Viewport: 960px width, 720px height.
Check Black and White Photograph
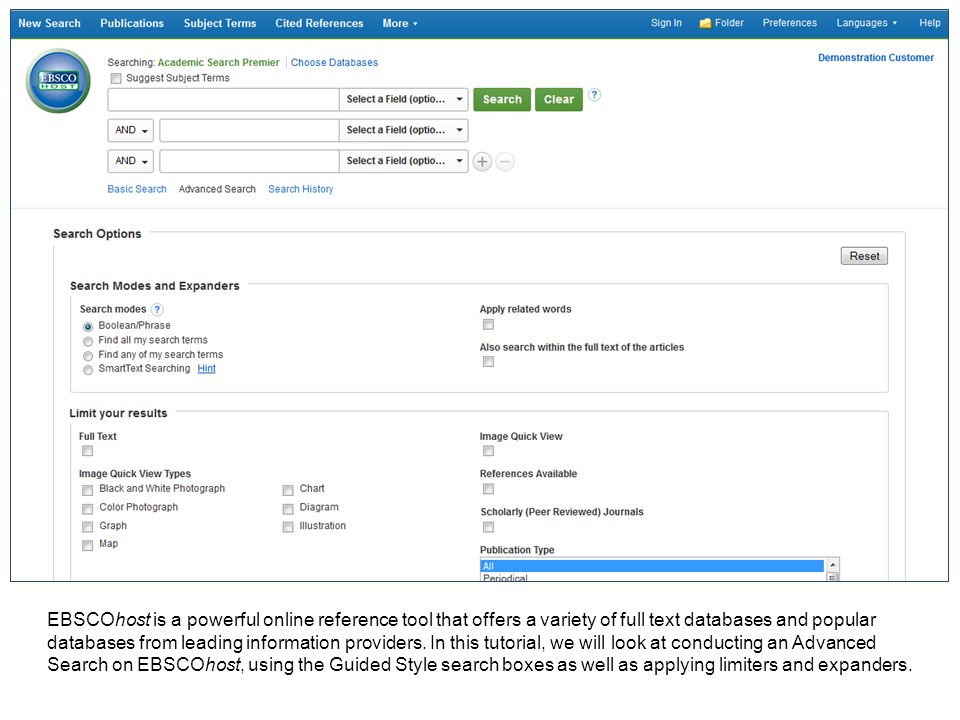click(x=88, y=490)
